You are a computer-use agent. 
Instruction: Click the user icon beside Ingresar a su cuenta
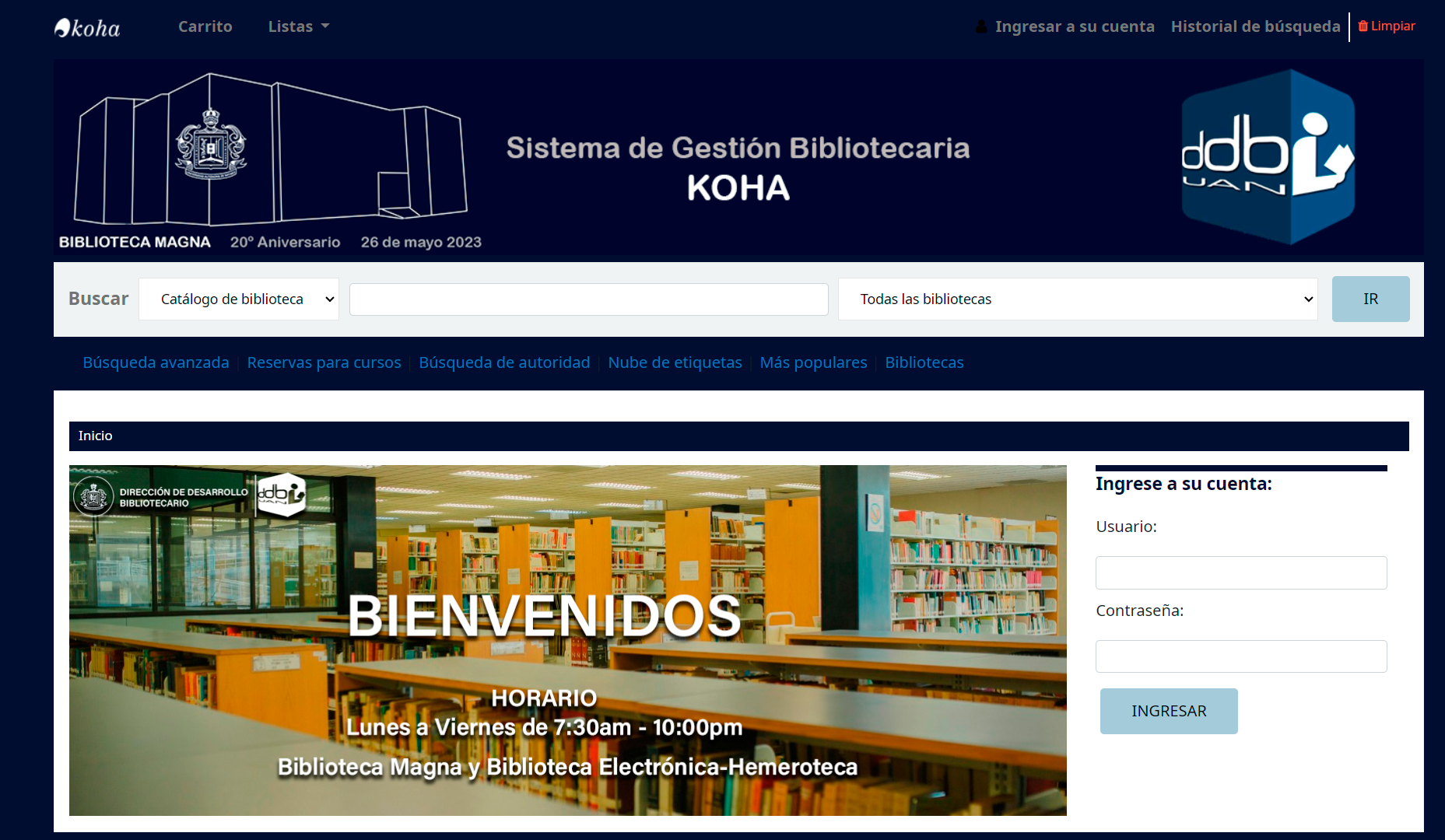pos(981,26)
